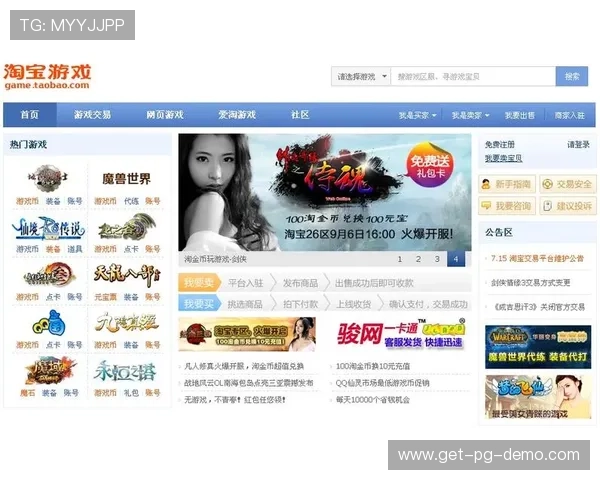Open 《成吉思汗3》关闭官方交易 announcement

pos(539,307)
